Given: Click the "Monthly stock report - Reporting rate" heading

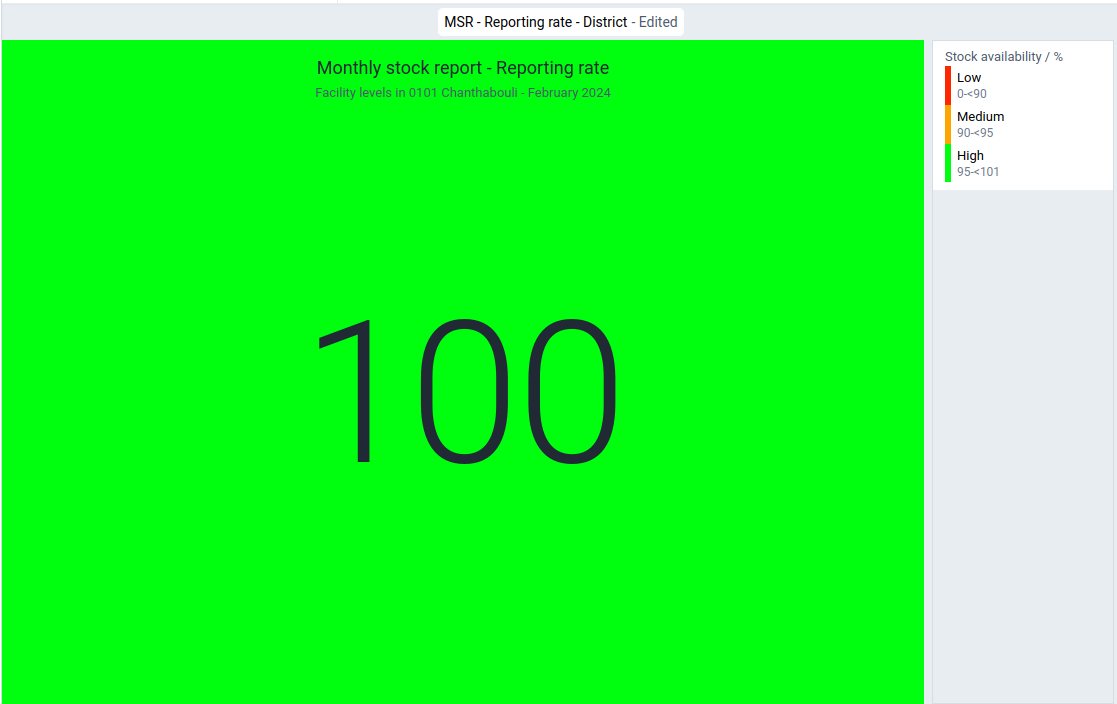Looking at the screenshot, I should click(463, 68).
